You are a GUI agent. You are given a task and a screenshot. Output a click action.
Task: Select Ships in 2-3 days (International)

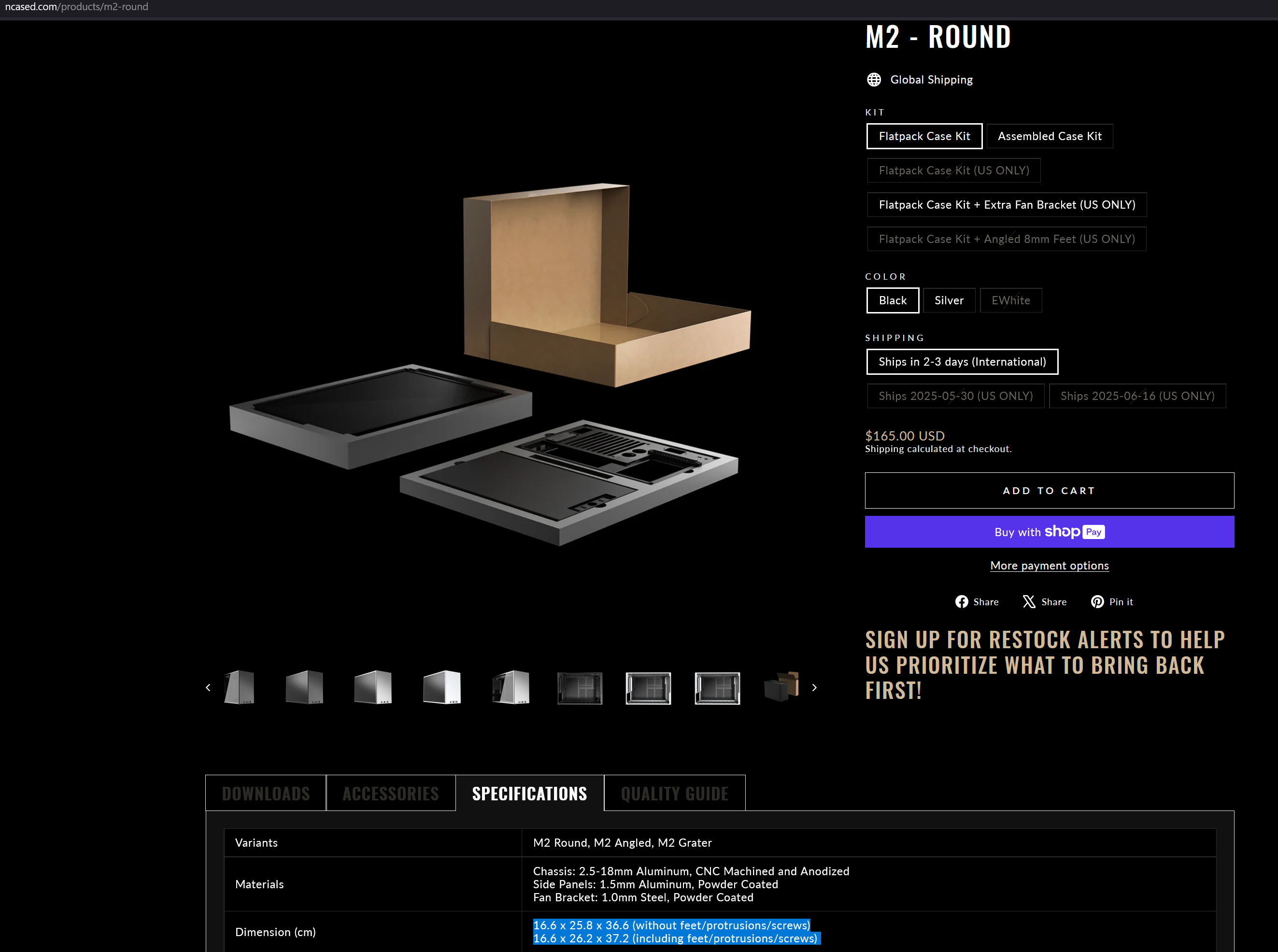pyautogui.click(x=962, y=362)
